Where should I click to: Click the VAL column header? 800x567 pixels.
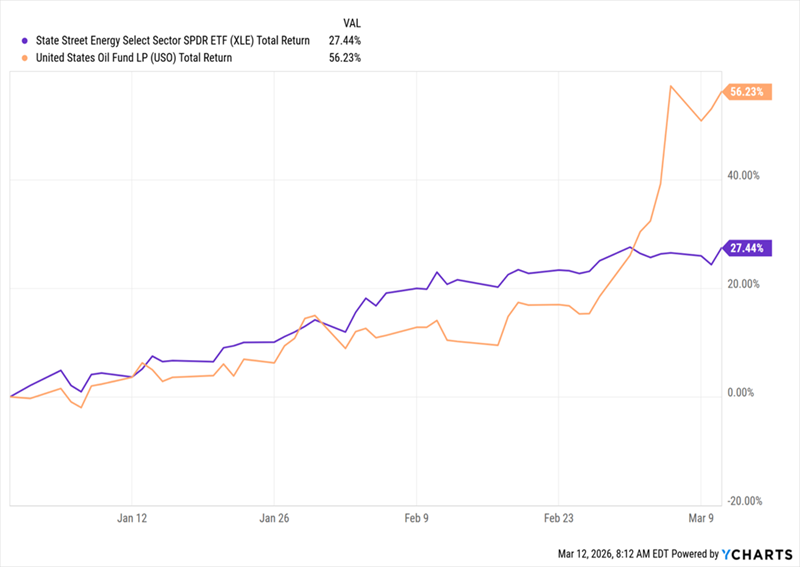pyautogui.click(x=348, y=22)
